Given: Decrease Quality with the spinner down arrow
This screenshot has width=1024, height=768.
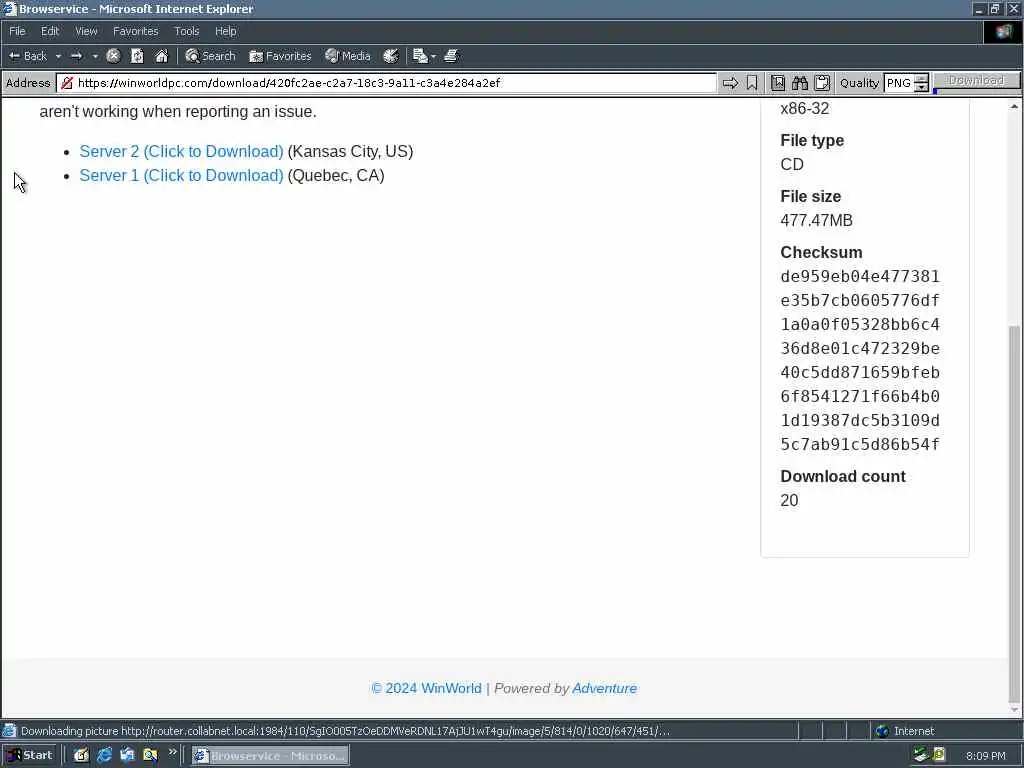Looking at the screenshot, I should (921, 88).
